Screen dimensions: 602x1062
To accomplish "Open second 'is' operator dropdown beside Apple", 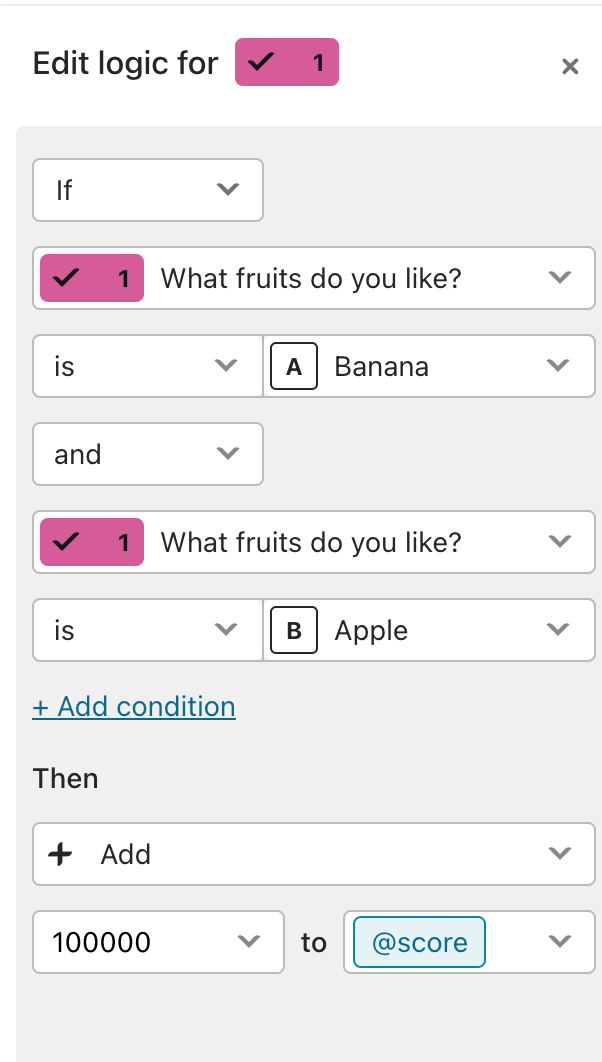I will point(148,630).
